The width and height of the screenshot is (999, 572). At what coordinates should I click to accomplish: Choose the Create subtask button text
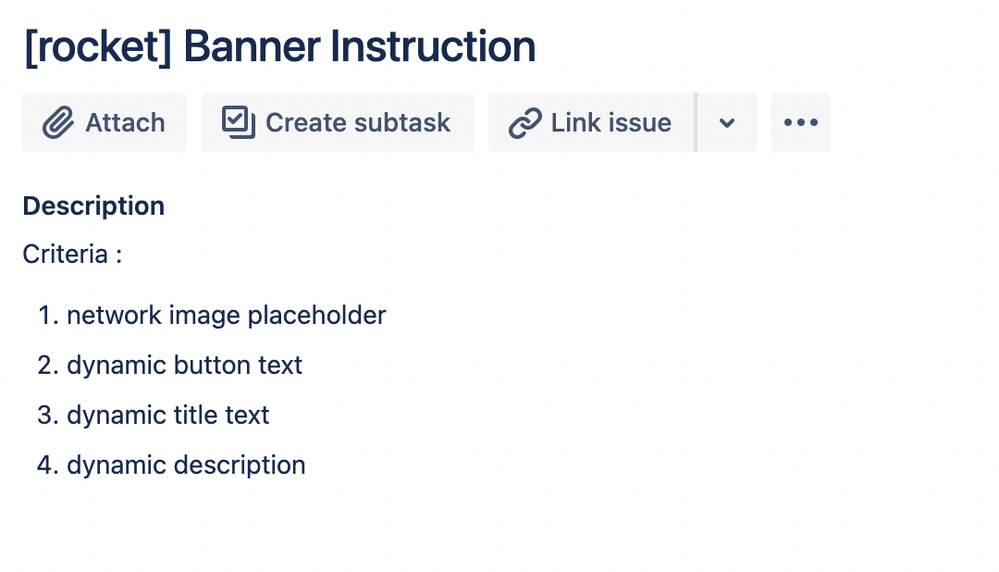357,122
